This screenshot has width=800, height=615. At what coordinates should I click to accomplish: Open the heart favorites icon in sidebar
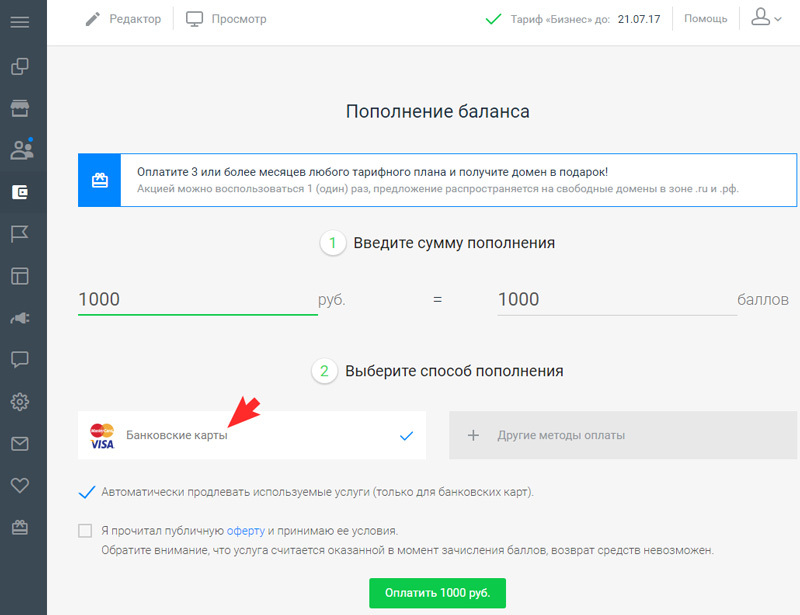[20, 485]
